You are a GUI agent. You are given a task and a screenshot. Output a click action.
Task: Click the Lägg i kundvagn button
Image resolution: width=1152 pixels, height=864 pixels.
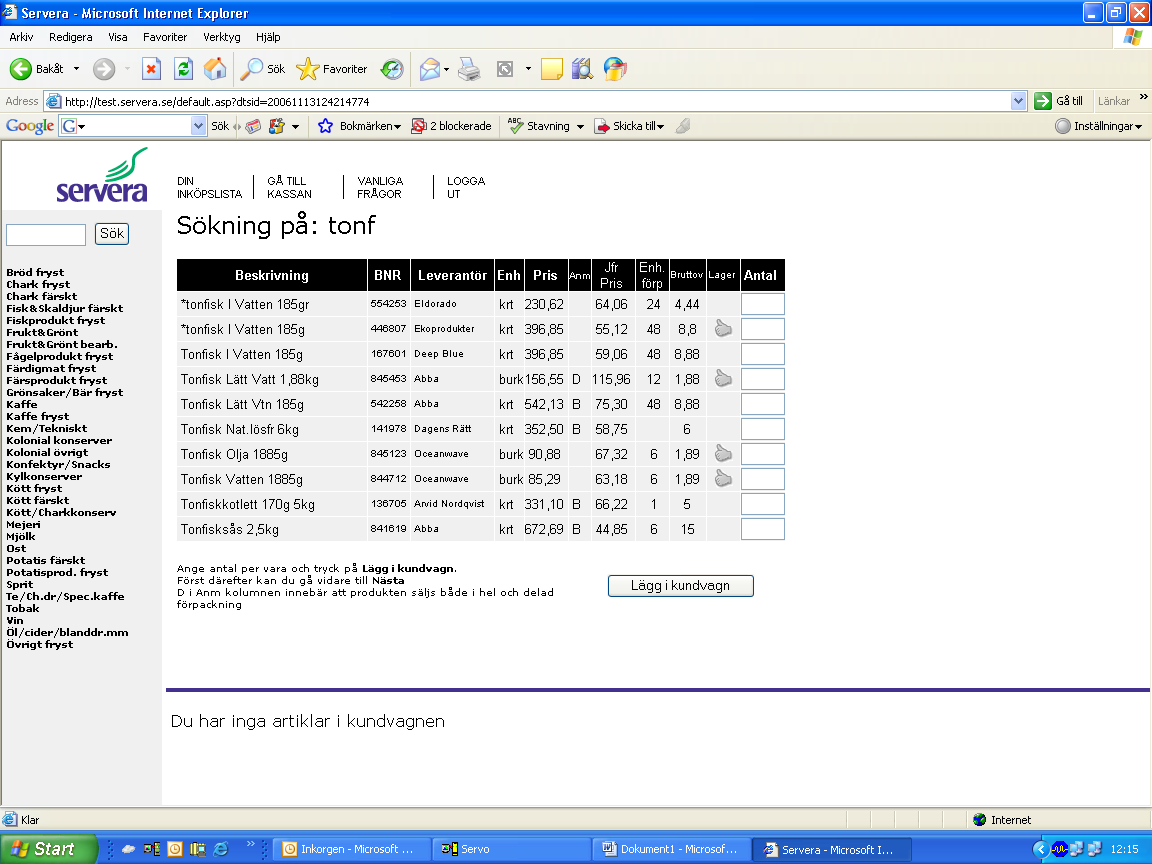680,586
